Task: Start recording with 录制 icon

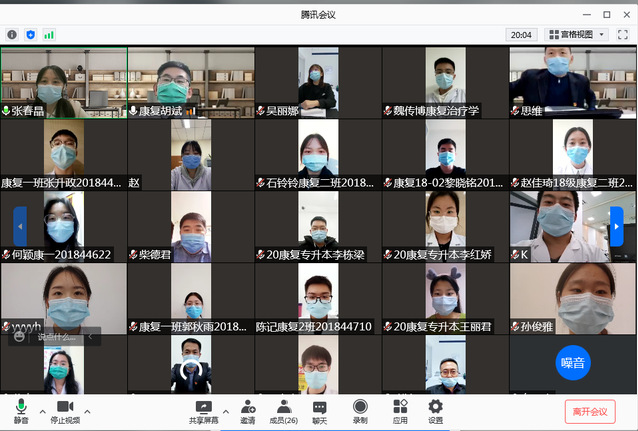Action: (360, 410)
